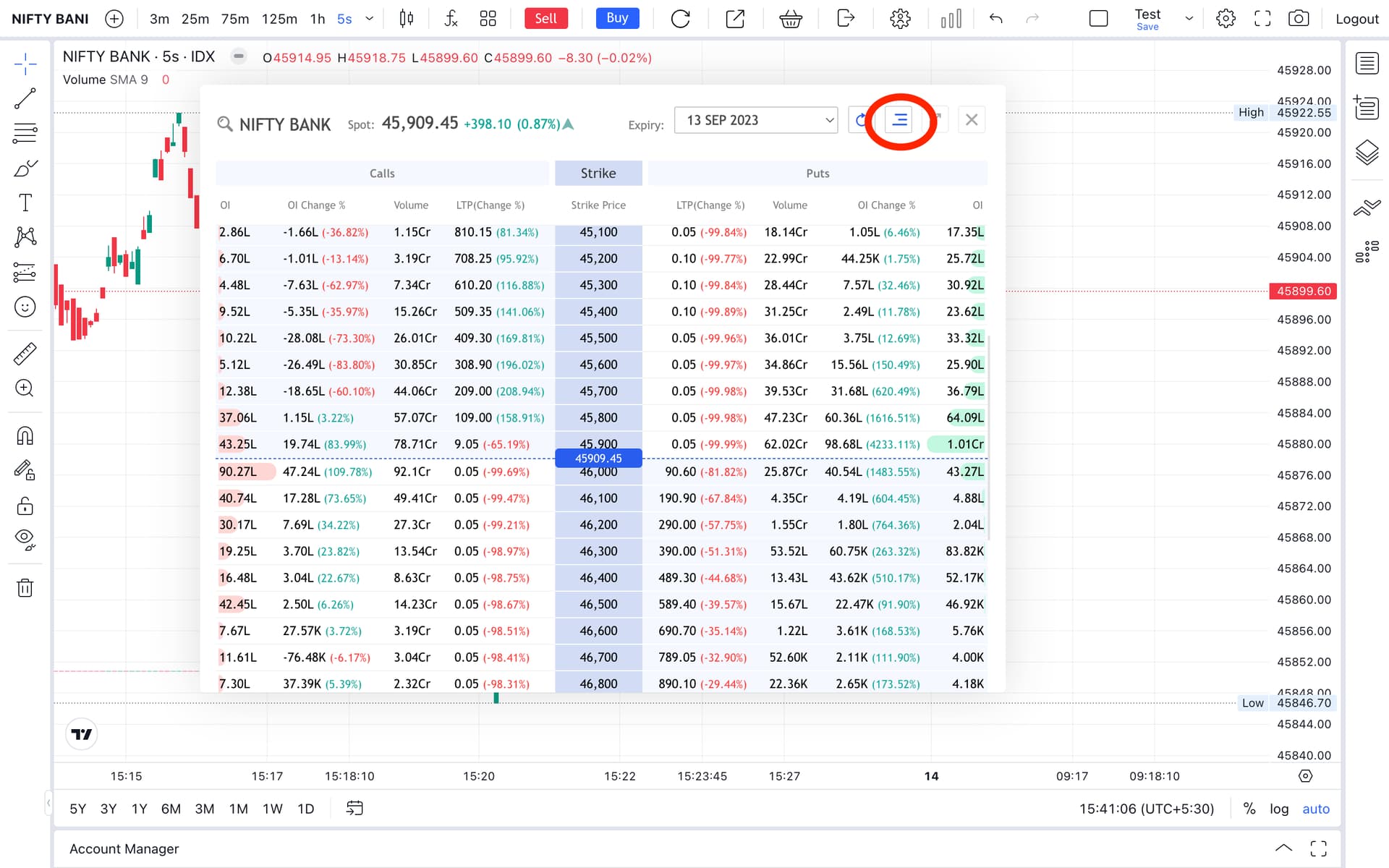Take a chart snapshot with camera icon

(1299, 19)
